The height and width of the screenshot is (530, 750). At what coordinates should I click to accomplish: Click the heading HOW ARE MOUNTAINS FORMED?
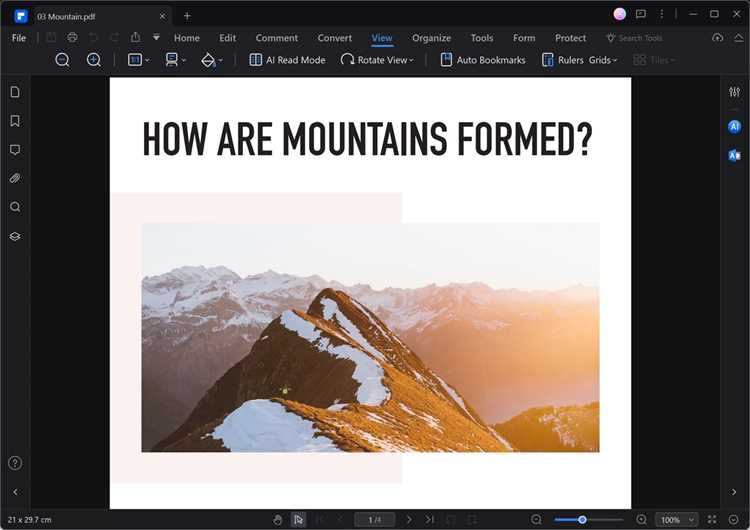click(x=367, y=139)
